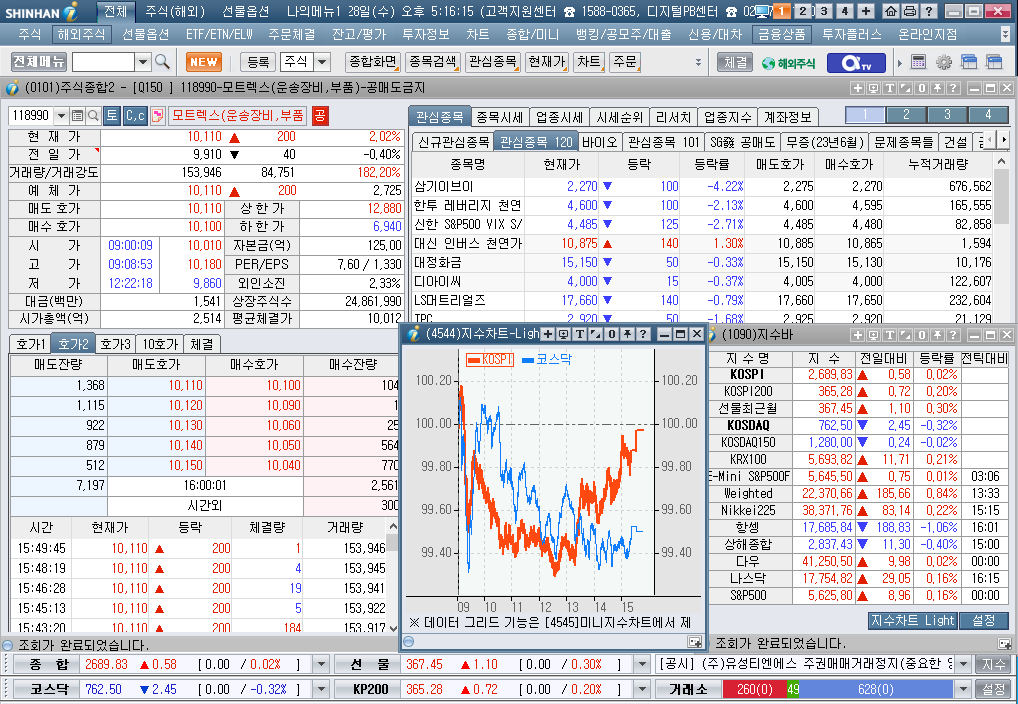Click the 토 icon beside the stock code
The width and height of the screenshot is (1018, 704).
click(x=112, y=116)
